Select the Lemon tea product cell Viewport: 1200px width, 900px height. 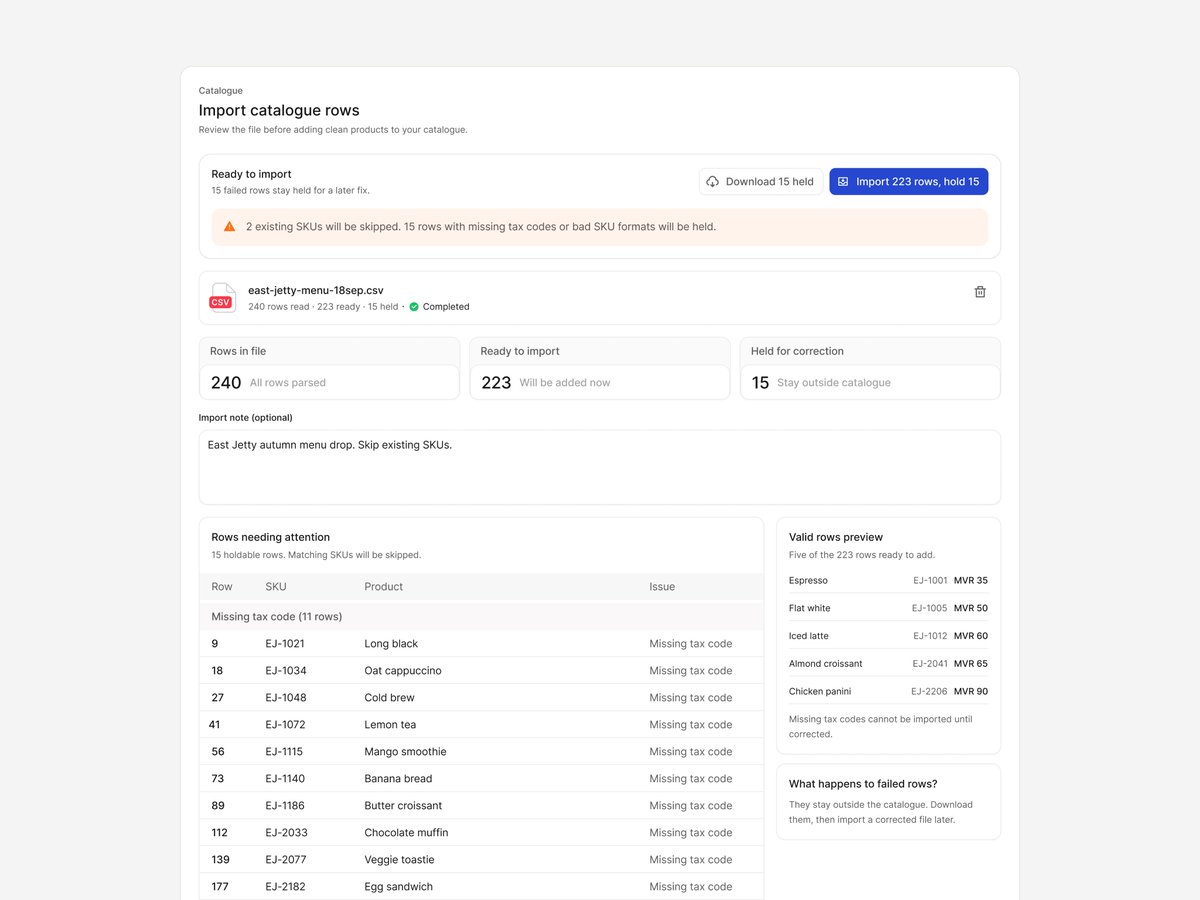pos(390,725)
